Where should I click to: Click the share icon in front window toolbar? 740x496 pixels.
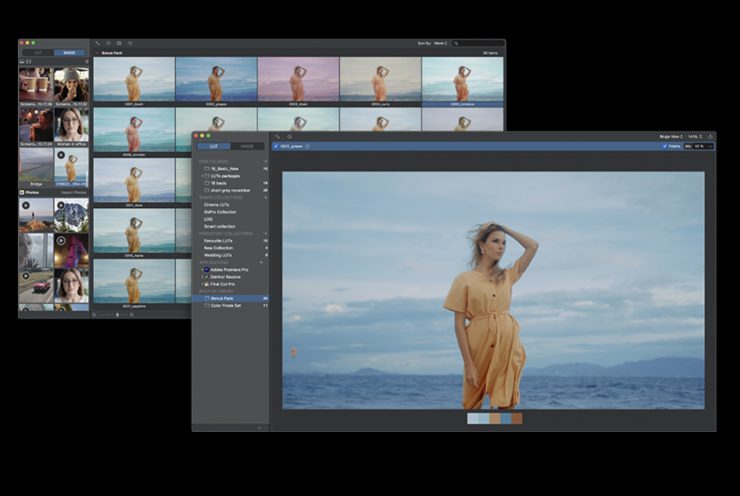[x=710, y=136]
